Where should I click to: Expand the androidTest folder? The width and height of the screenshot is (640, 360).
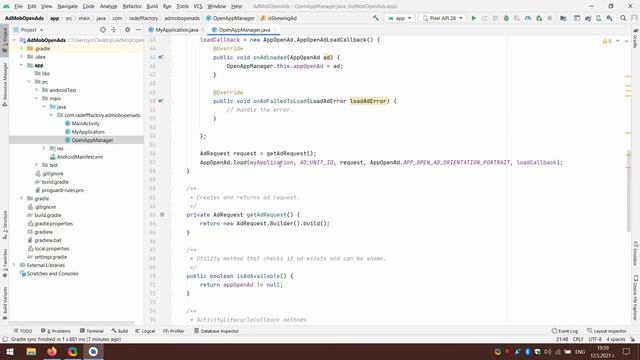36,90
